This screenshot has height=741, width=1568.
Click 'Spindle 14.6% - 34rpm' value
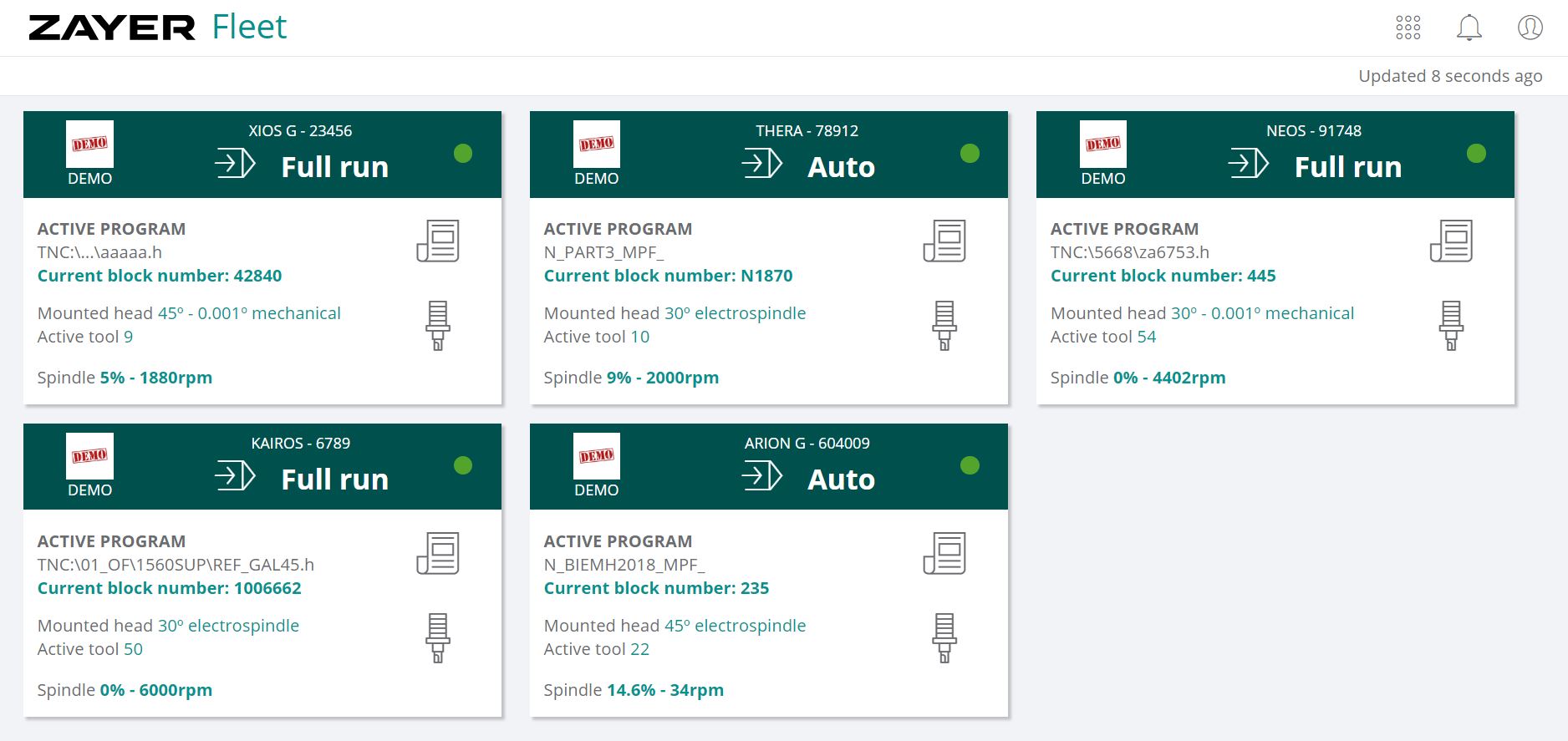(665, 690)
